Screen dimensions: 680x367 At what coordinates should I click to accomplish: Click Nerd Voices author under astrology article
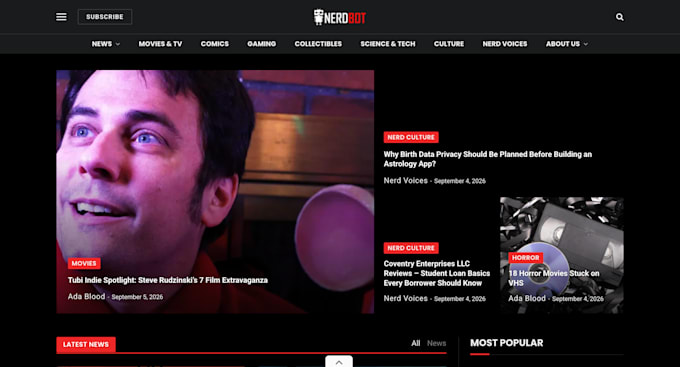click(x=405, y=180)
